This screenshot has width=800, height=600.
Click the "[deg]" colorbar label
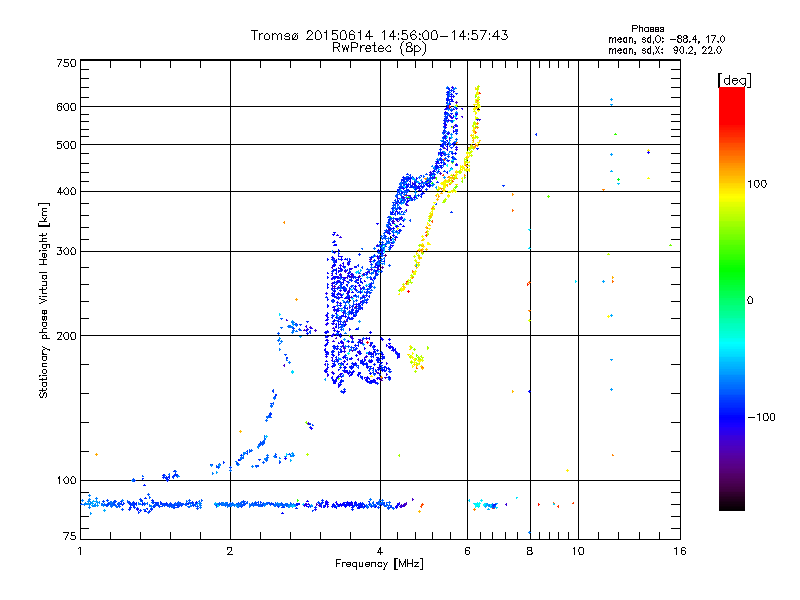coord(734,80)
